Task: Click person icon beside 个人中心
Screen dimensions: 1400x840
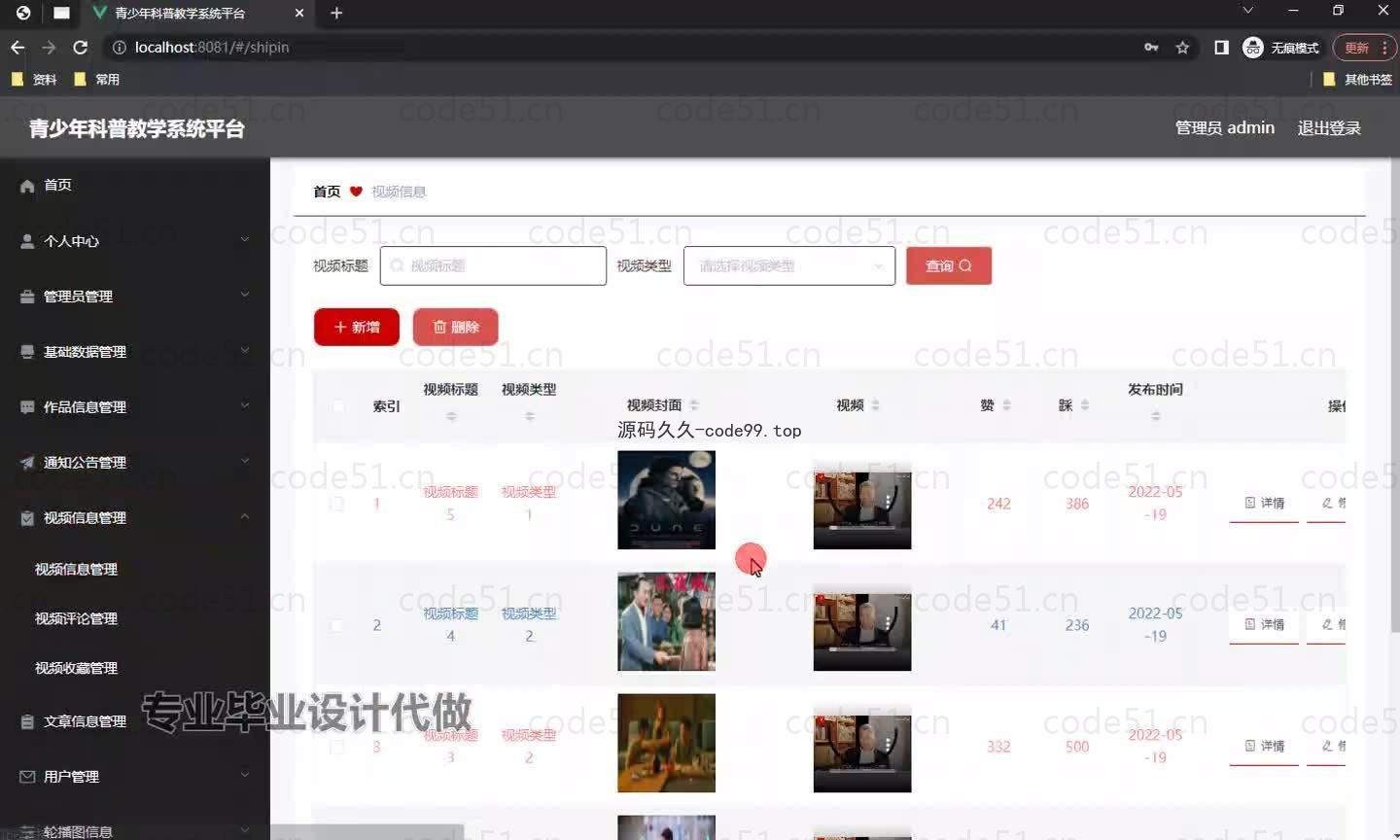Action: coord(27,241)
